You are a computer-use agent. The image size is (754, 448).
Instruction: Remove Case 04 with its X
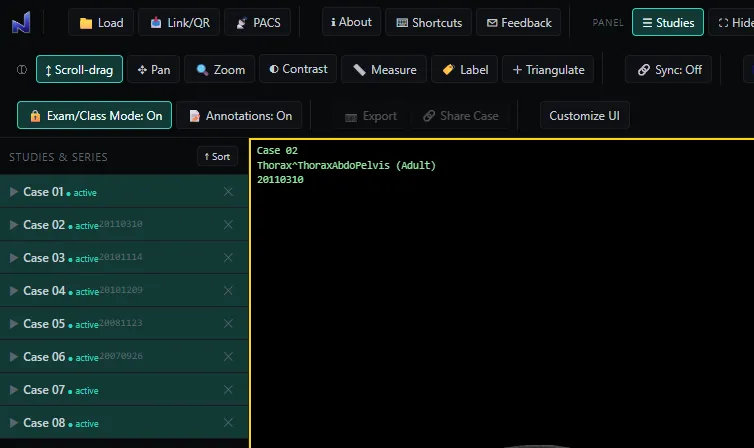coord(228,291)
